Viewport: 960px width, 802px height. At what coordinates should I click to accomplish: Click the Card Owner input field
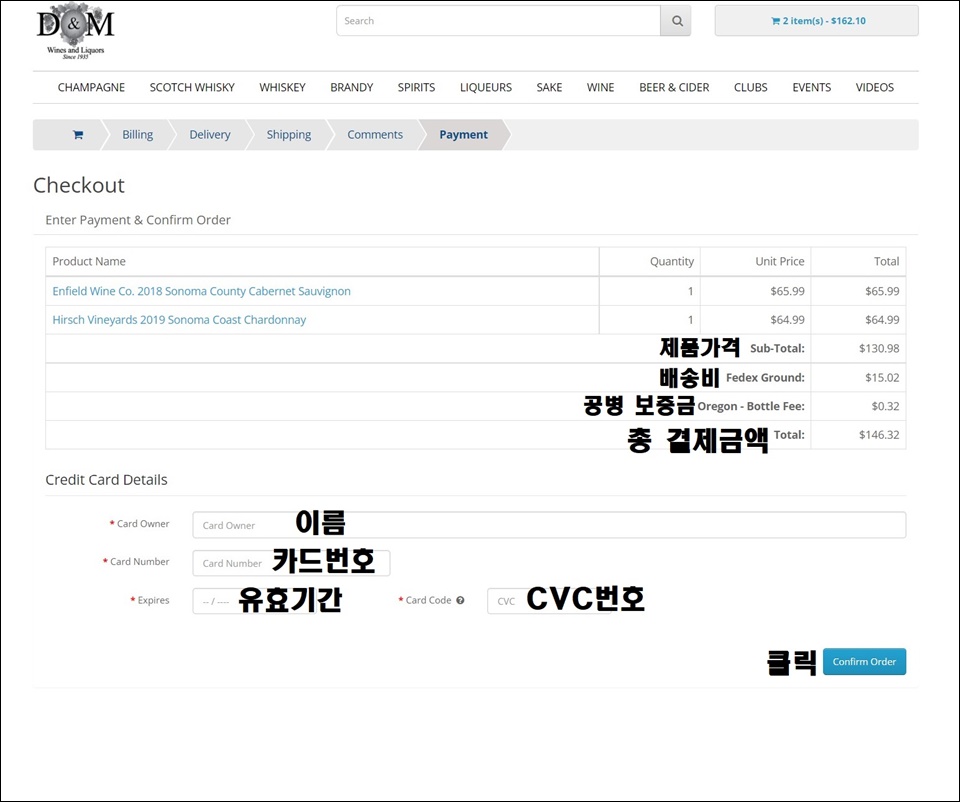(549, 525)
